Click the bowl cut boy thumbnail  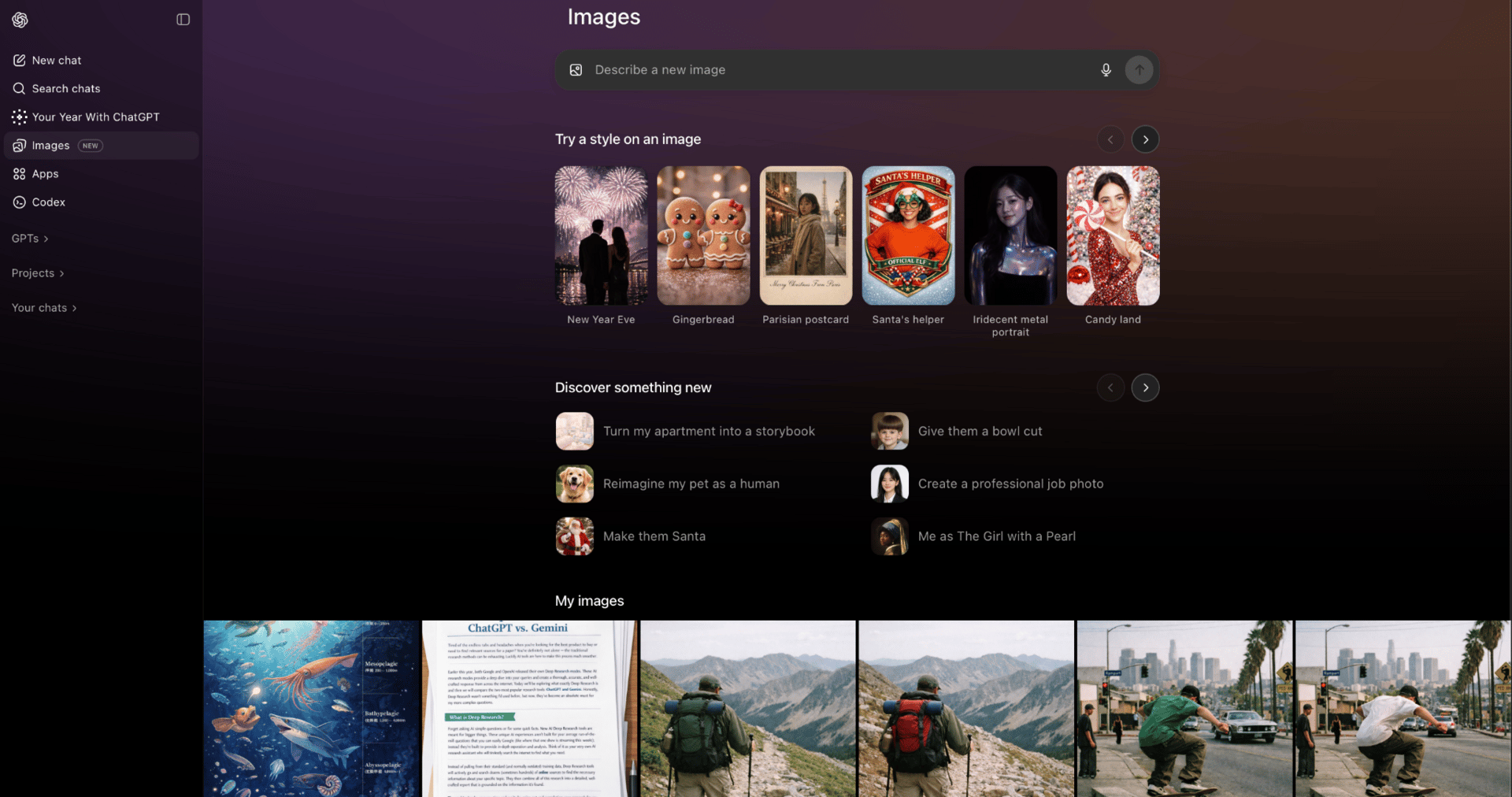890,432
